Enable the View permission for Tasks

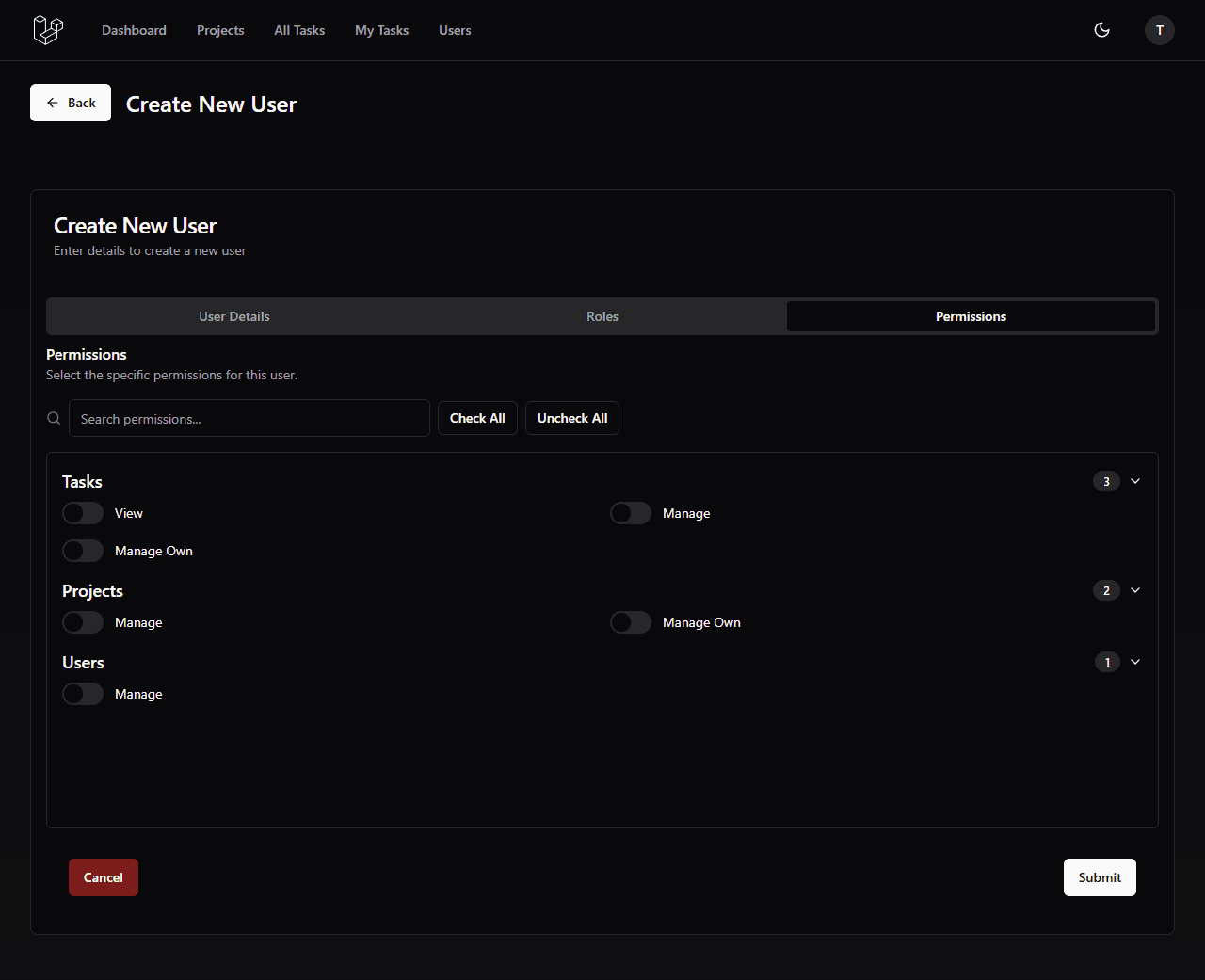(x=82, y=513)
